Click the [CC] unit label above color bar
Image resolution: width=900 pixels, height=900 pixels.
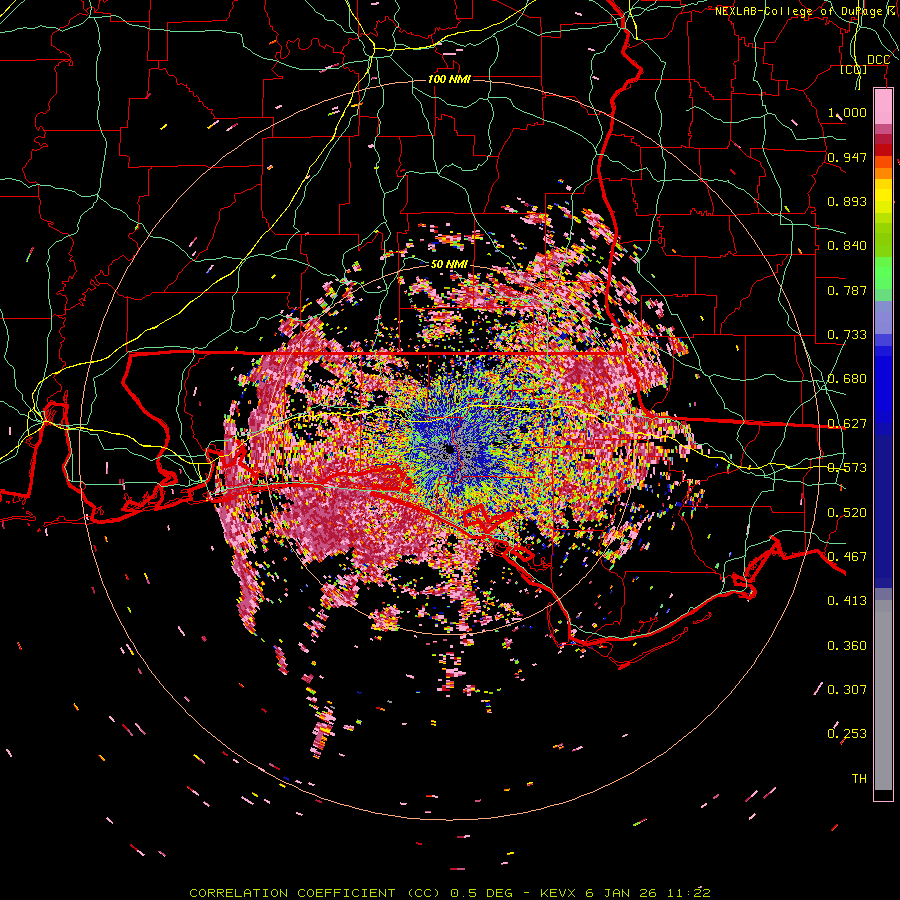click(854, 69)
